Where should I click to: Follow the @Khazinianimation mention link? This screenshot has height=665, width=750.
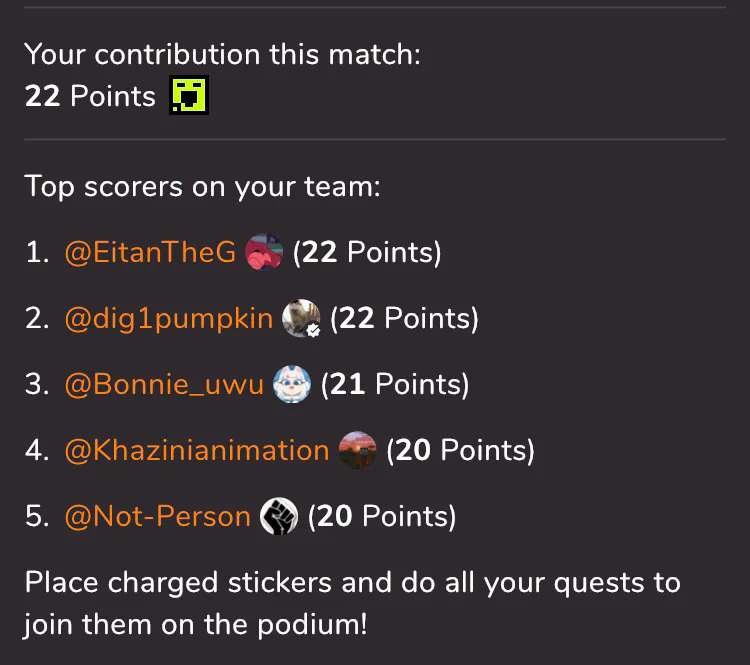[197, 450]
